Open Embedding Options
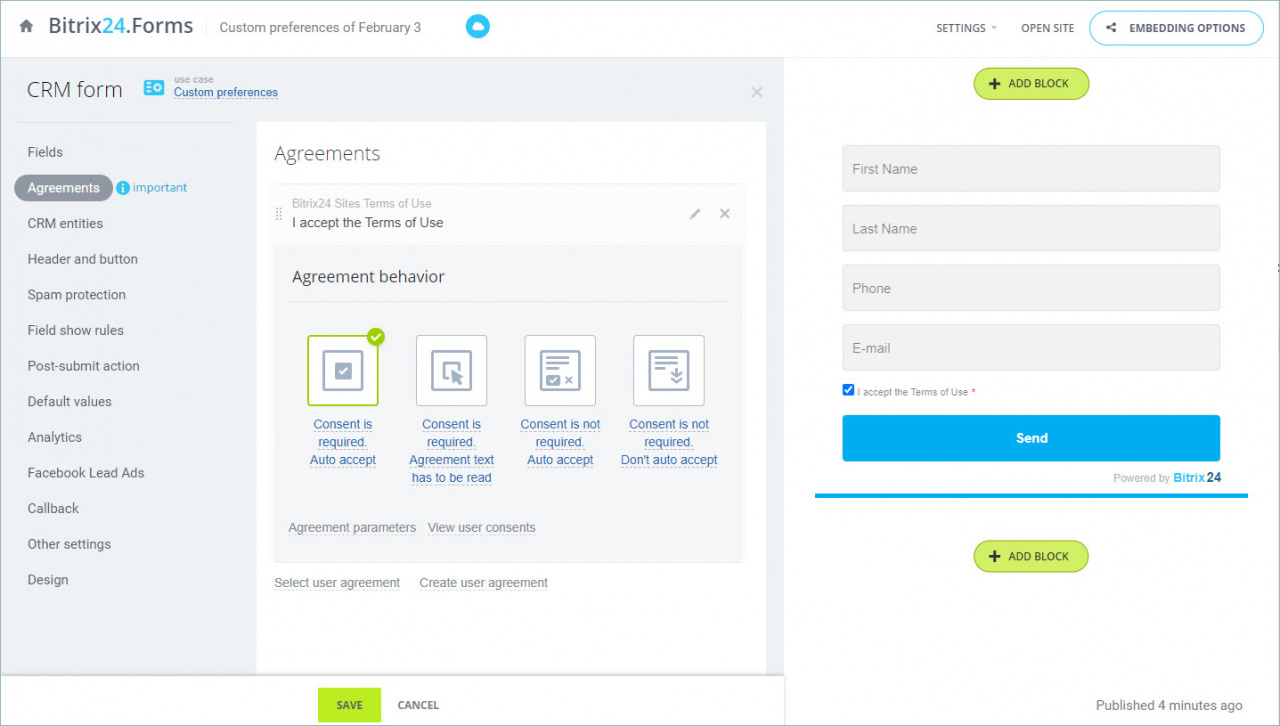This screenshot has height=726, width=1280. point(1175,28)
